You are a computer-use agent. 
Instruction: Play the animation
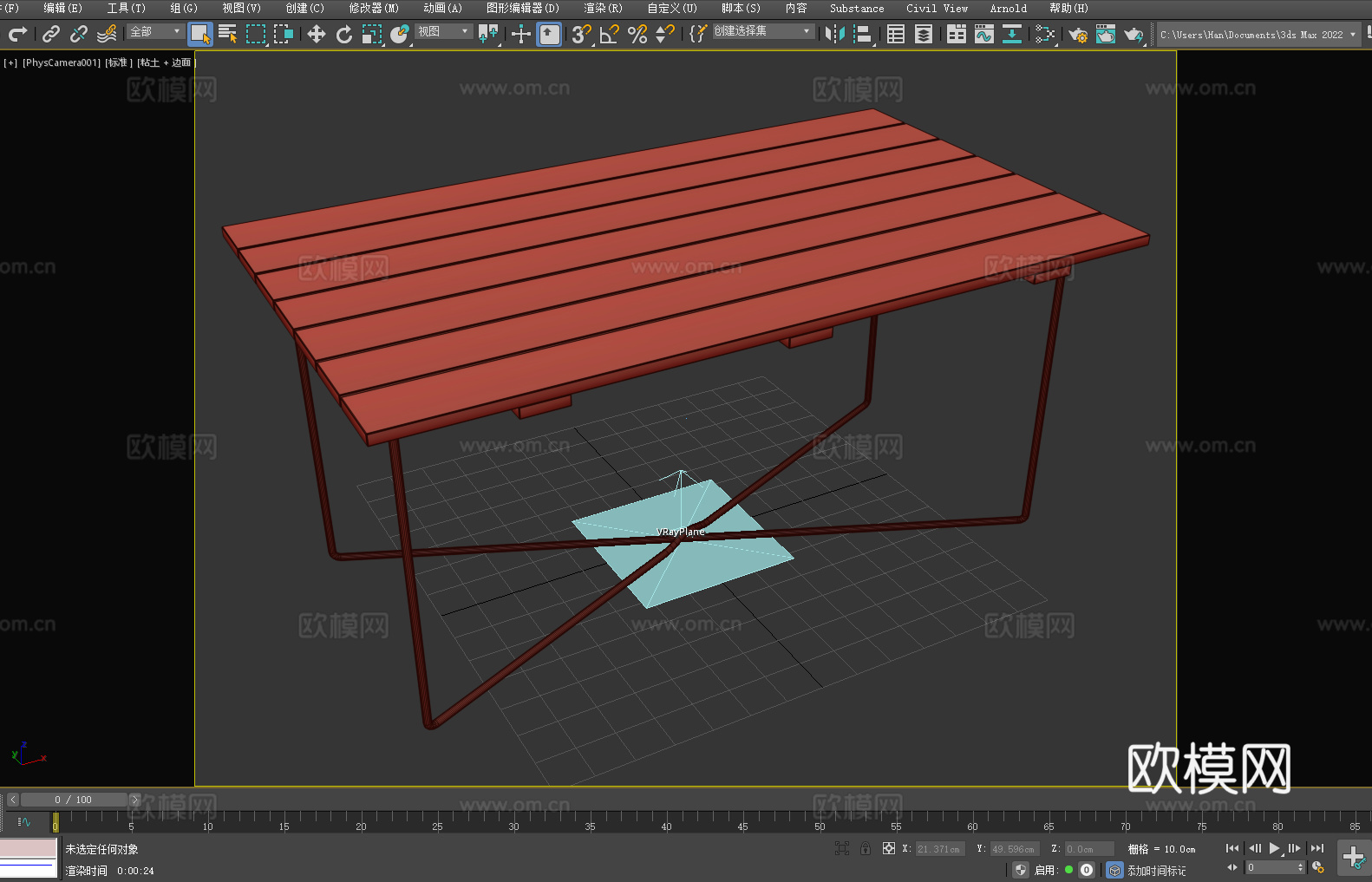pos(1275,848)
